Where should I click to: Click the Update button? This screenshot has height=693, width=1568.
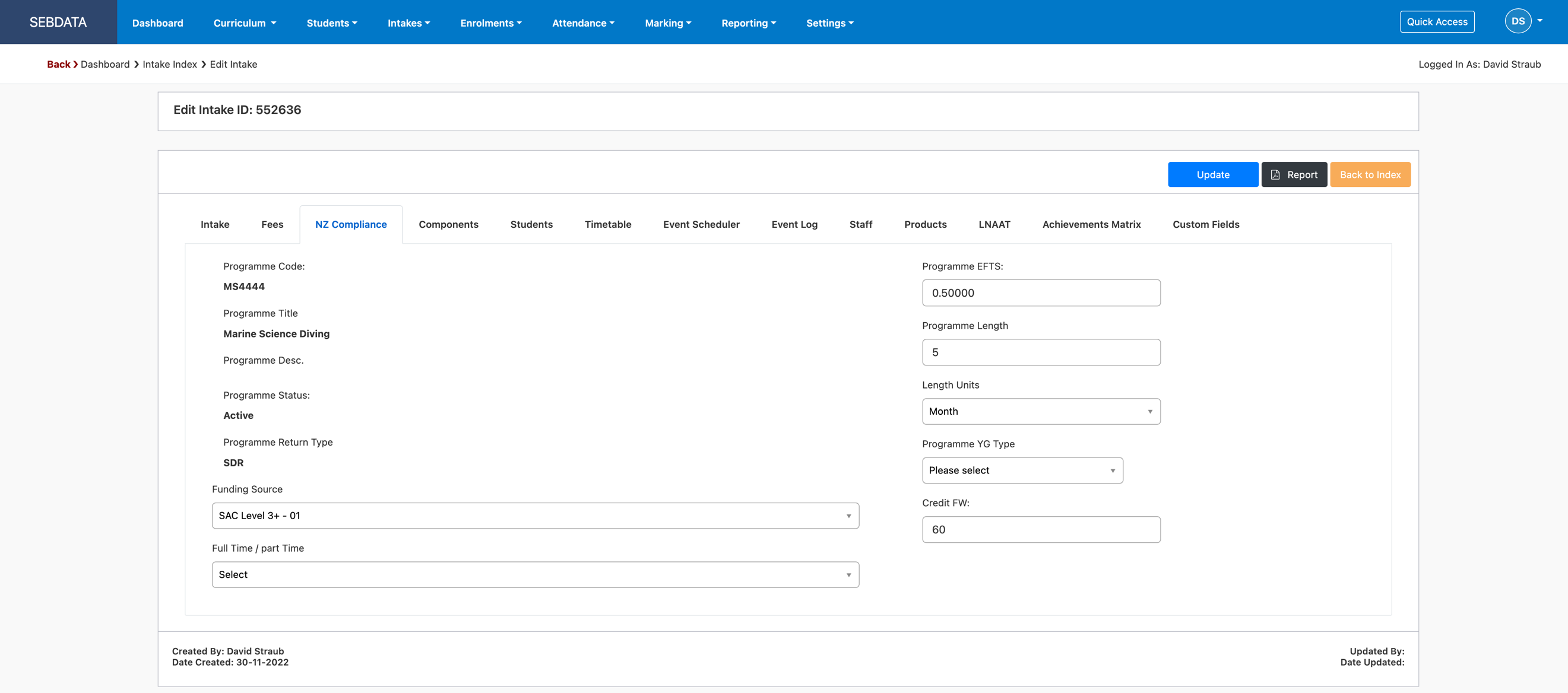click(1213, 174)
